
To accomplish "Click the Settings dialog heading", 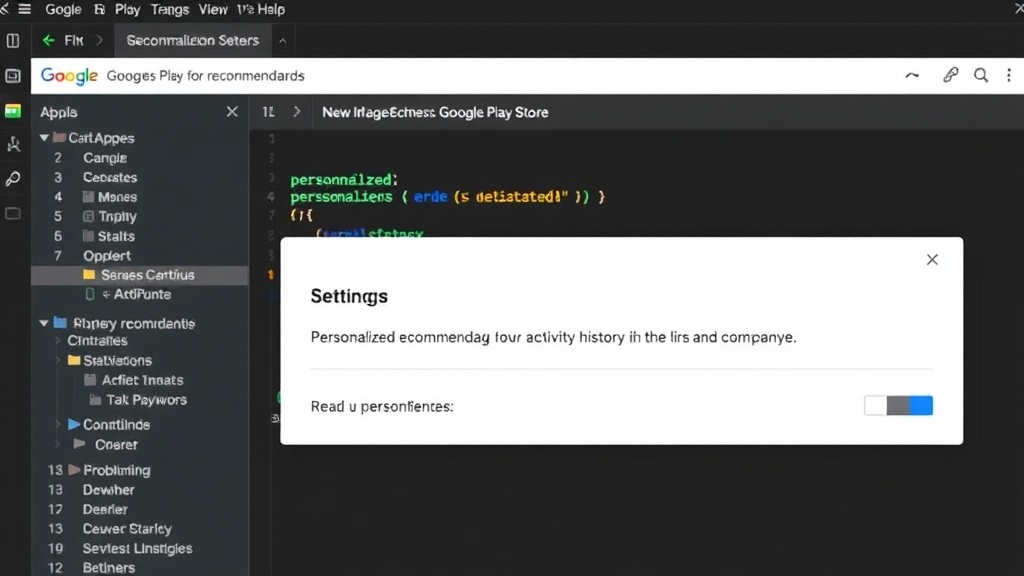I will [349, 296].
